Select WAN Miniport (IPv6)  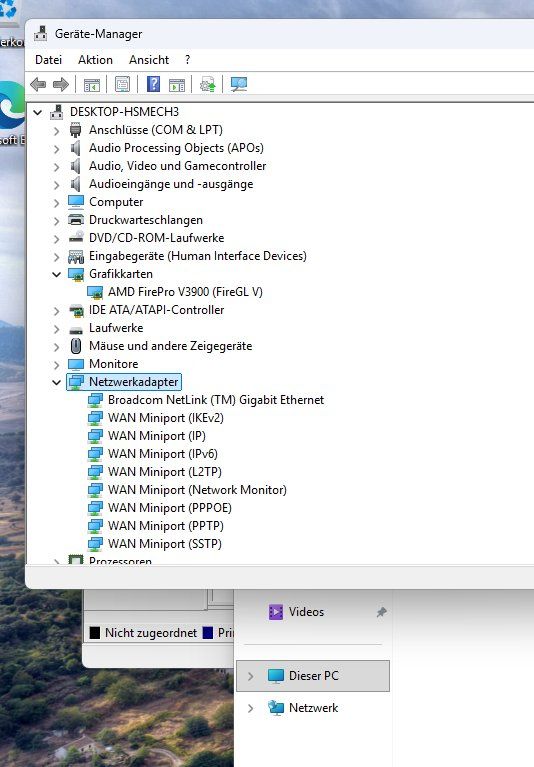(163, 454)
